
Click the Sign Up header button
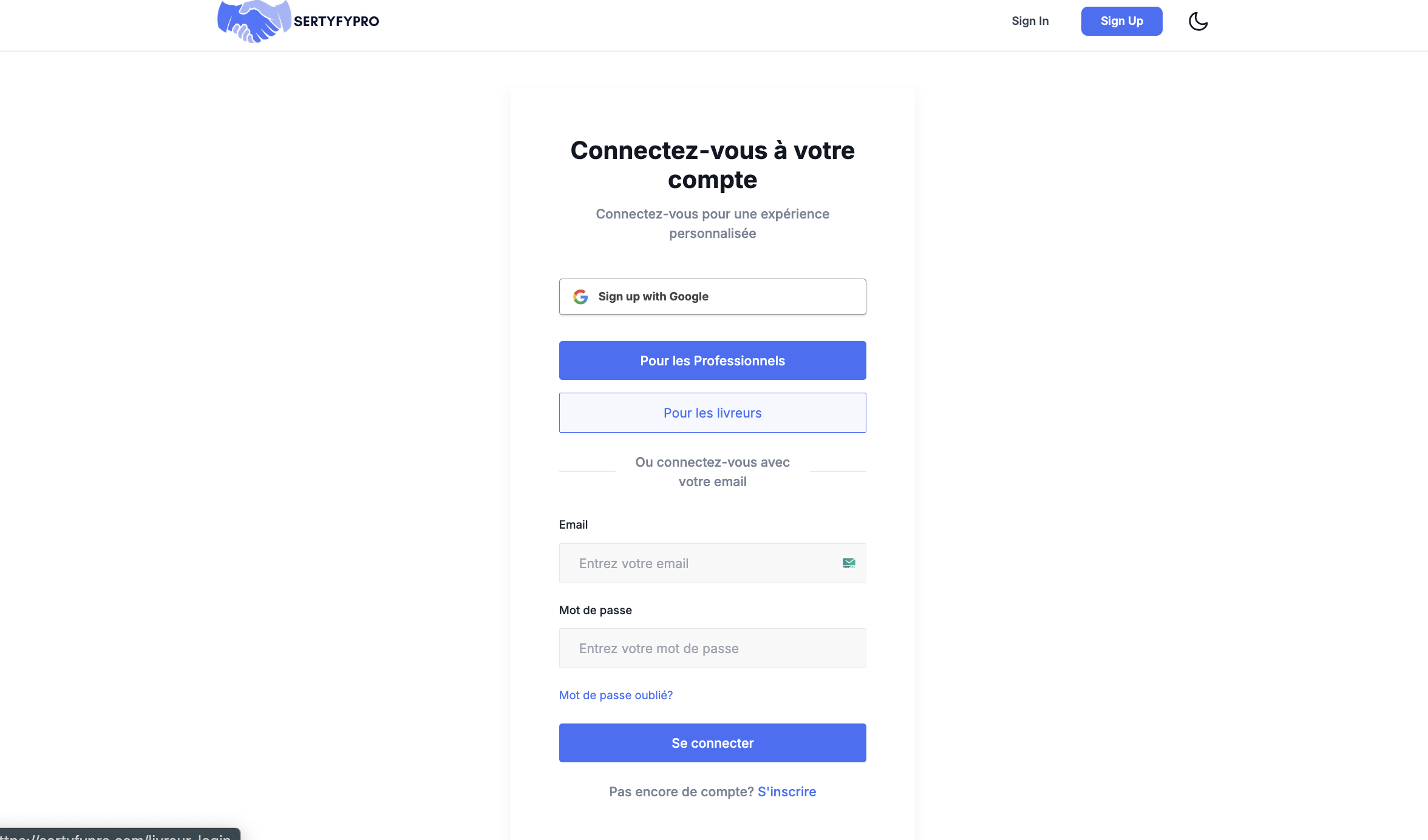[x=1121, y=21]
